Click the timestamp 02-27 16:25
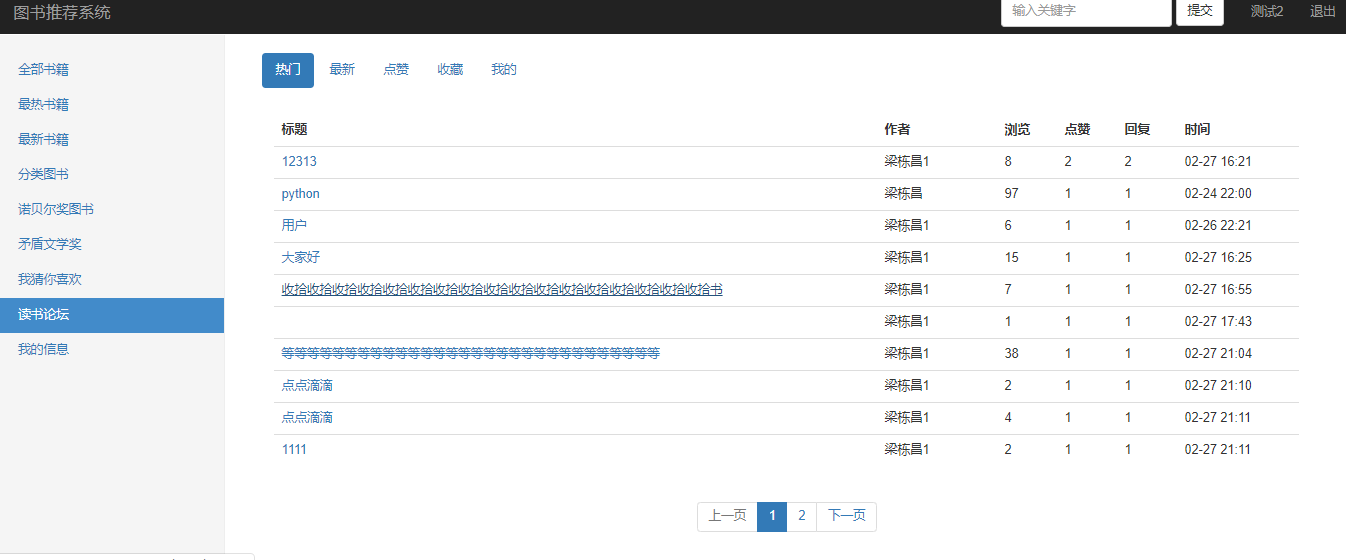 click(1218, 257)
